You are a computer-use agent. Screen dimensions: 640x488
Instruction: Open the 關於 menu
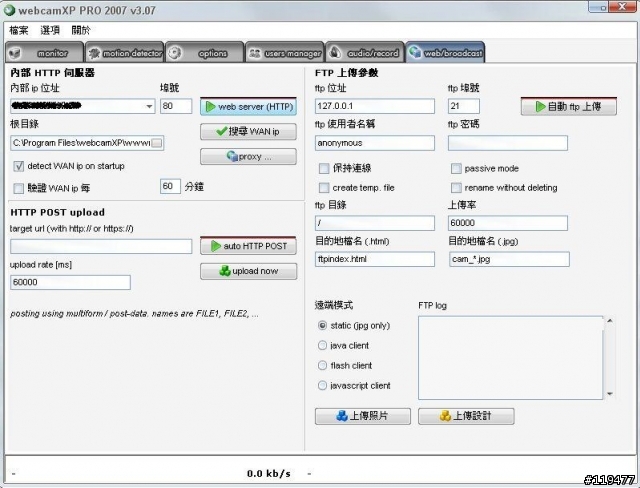pyautogui.click(x=81, y=30)
